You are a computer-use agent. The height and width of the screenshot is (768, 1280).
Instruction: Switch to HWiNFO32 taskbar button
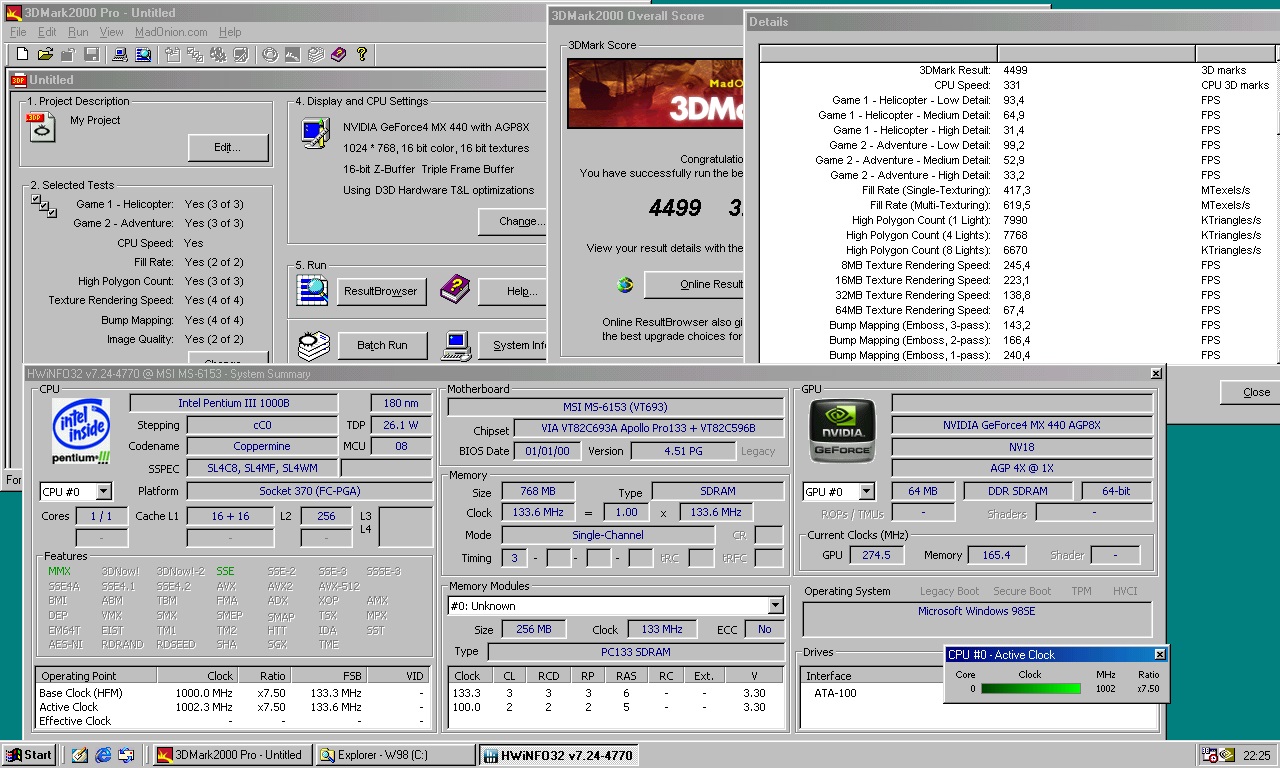(558, 755)
